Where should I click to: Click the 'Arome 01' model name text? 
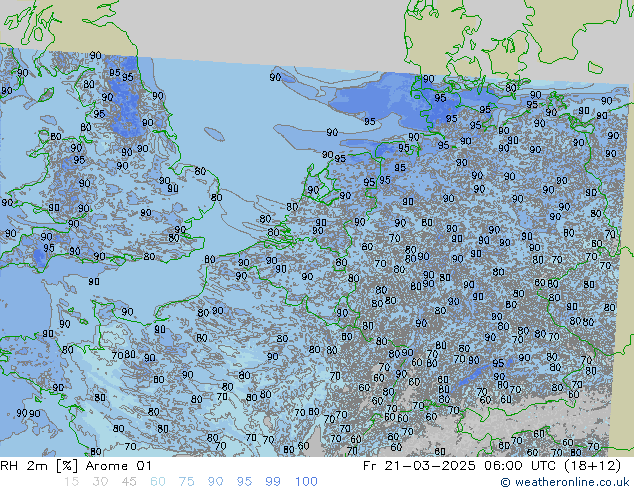tap(118, 466)
